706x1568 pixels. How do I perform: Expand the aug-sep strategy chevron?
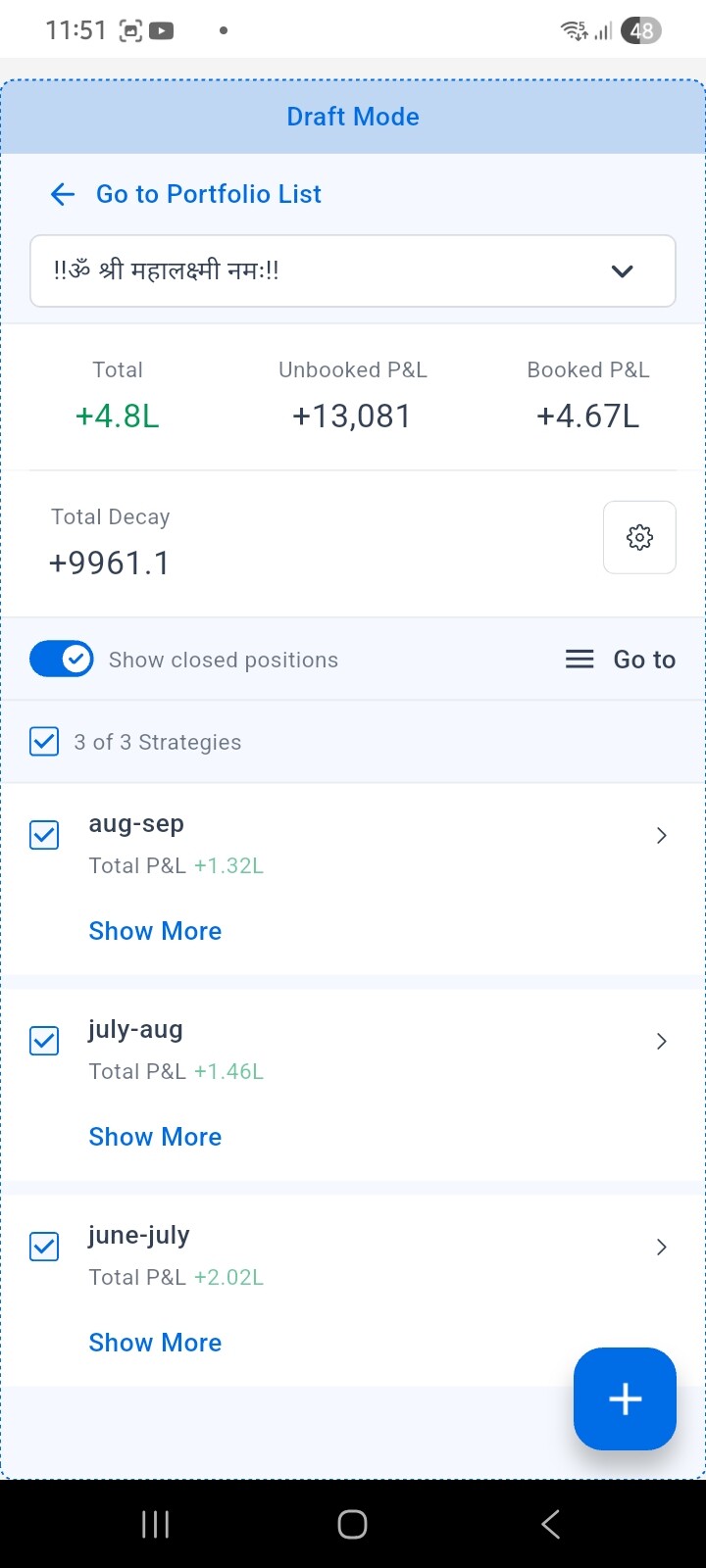(x=662, y=835)
